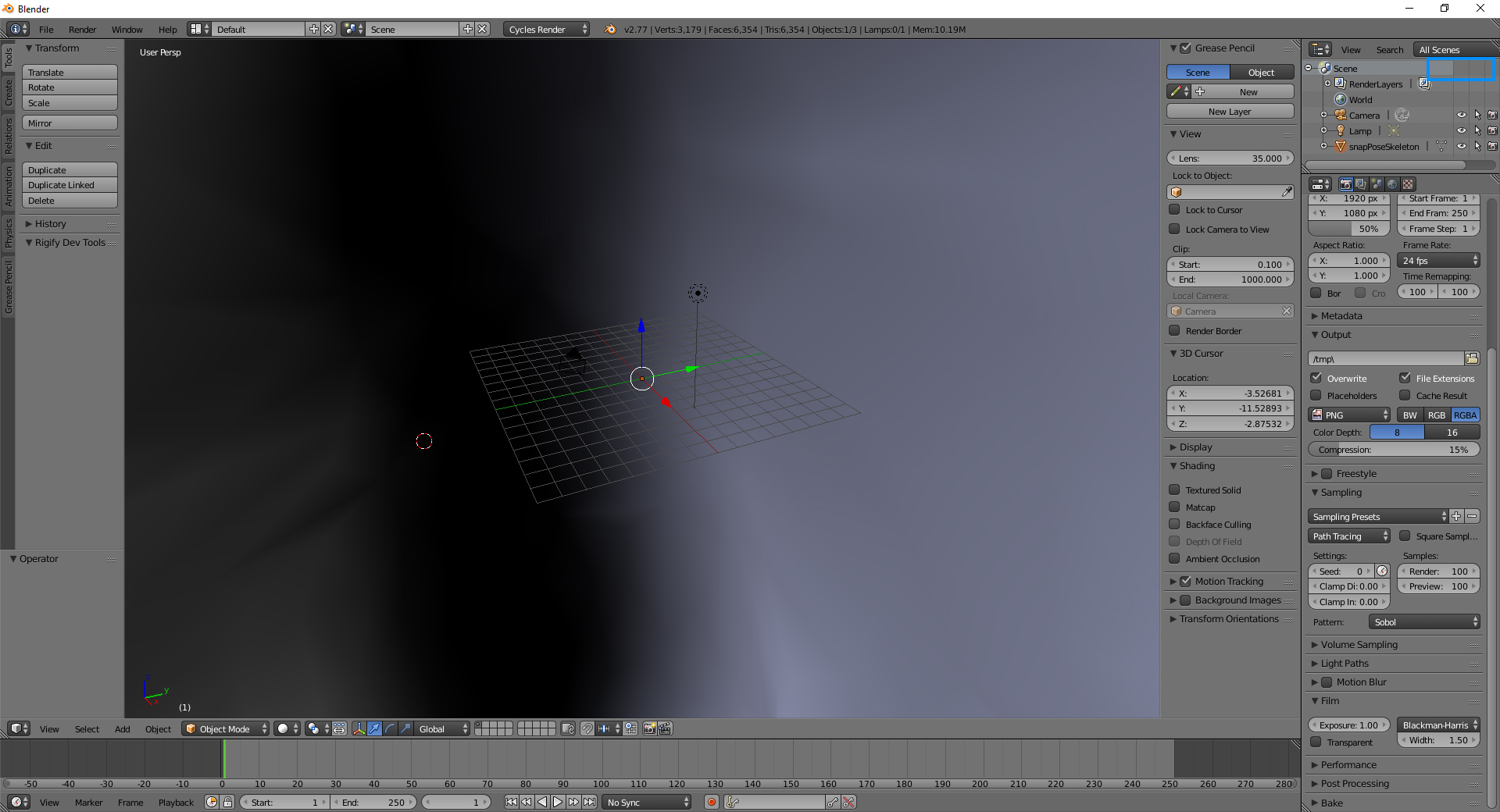The image size is (1500, 812).
Task: Enable the Ambient Occlusion checkbox
Action: 1174,558
